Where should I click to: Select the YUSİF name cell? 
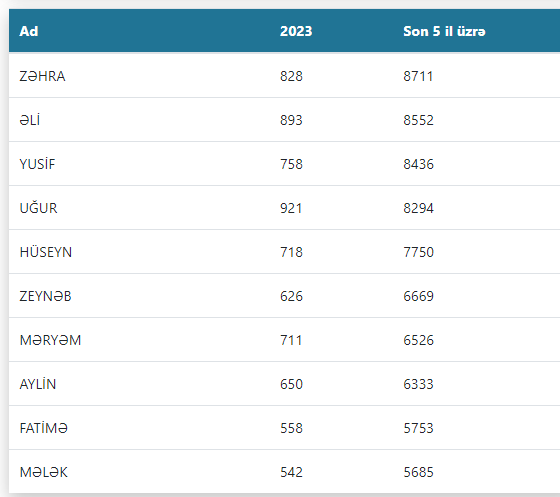[37, 164]
